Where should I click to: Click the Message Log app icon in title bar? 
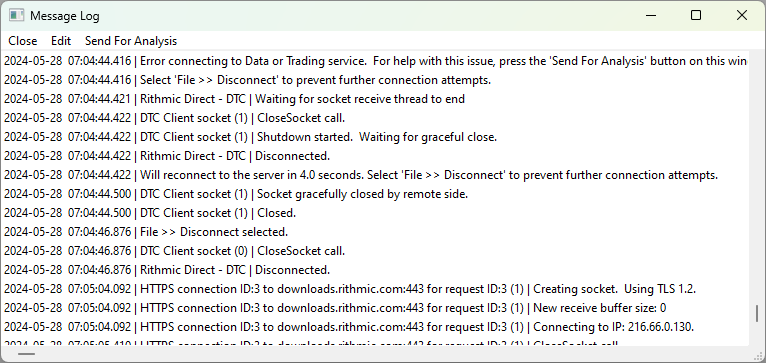(17, 16)
